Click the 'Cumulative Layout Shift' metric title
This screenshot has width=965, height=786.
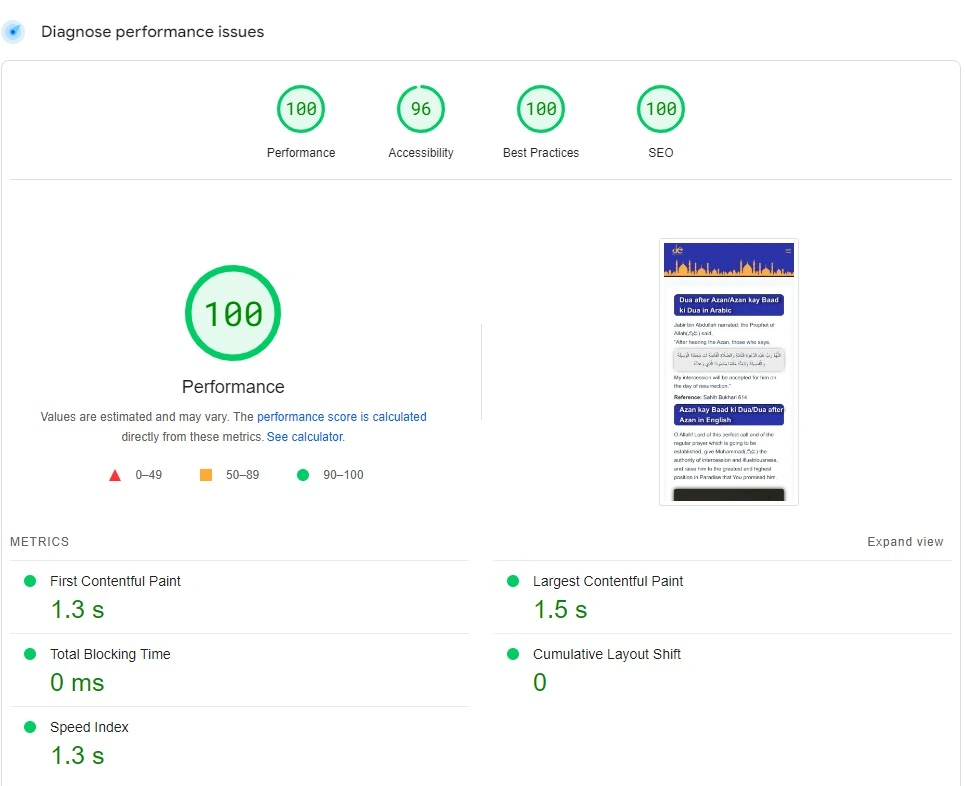[x=607, y=654]
